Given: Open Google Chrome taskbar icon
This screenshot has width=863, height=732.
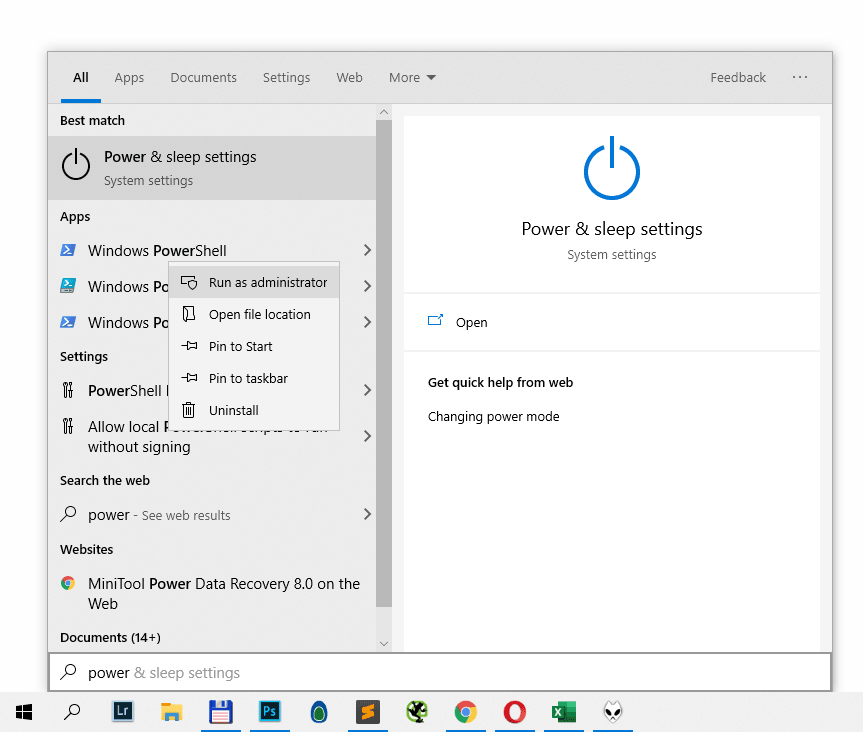Looking at the screenshot, I should pyautogui.click(x=465, y=712).
